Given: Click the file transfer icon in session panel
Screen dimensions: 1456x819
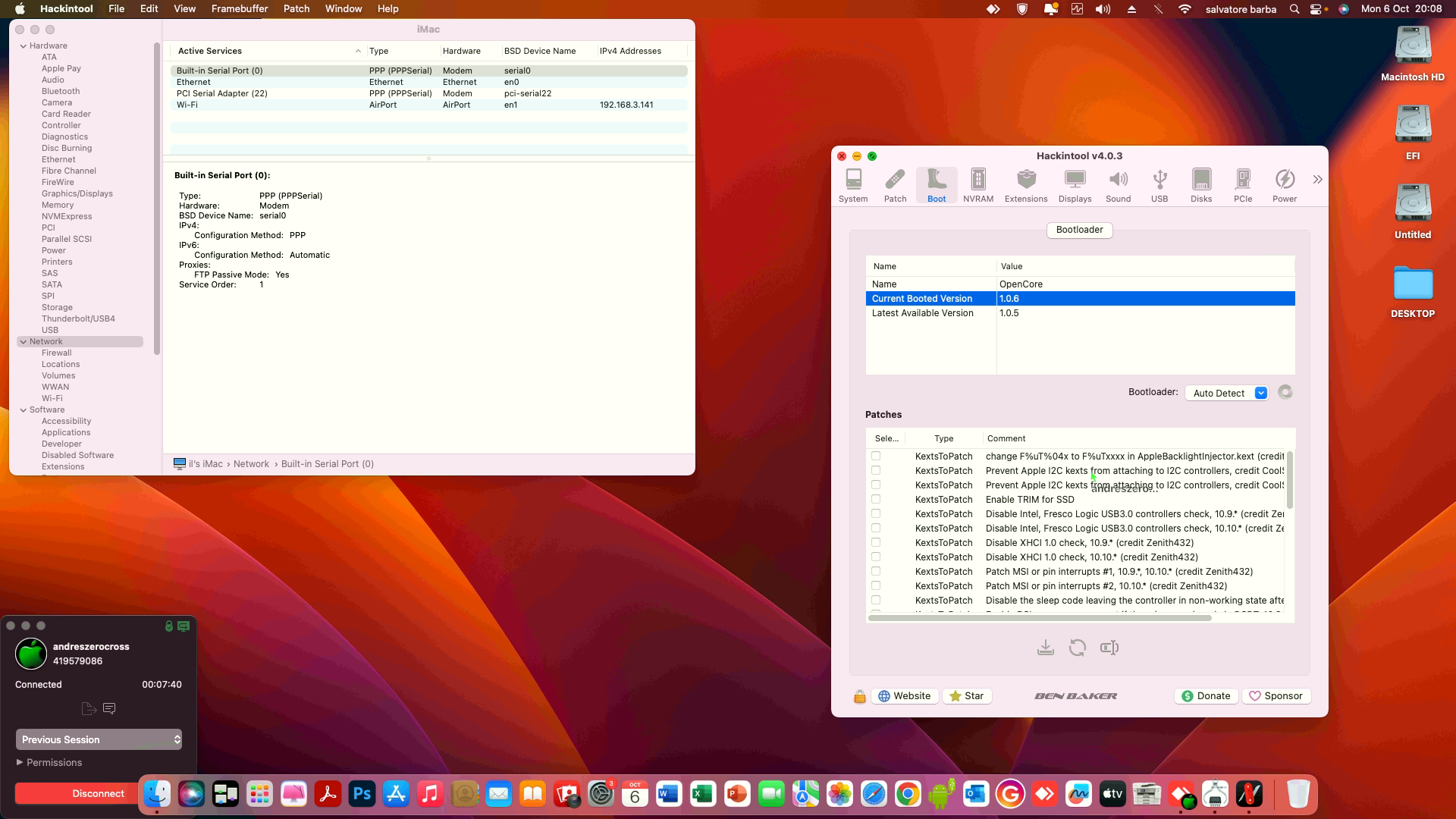Looking at the screenshot, I should [89, 708].
